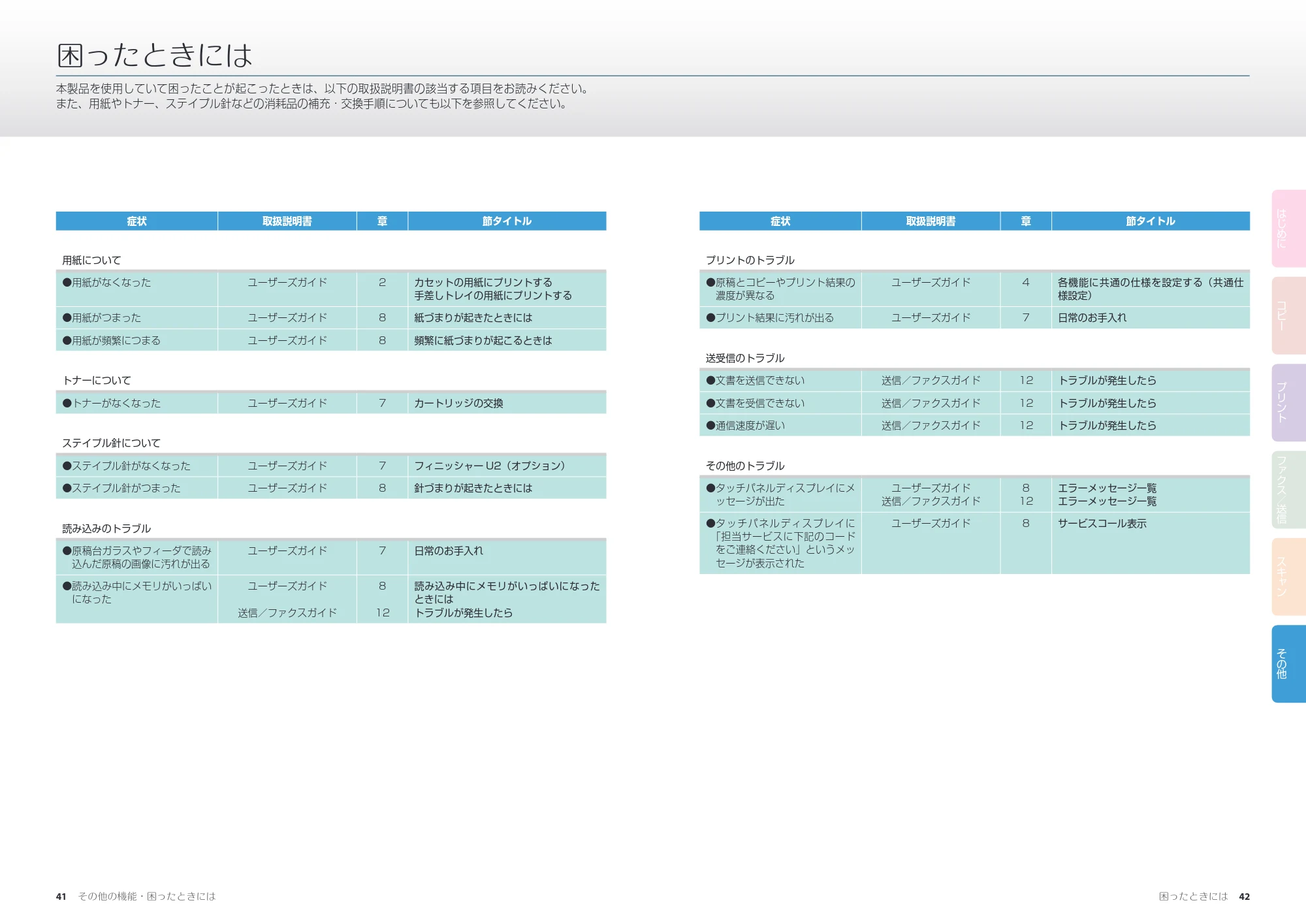Screen dimensions: 1306x924
Task: Open the ファクス／送信 side tab
Action: (1288, 490)
